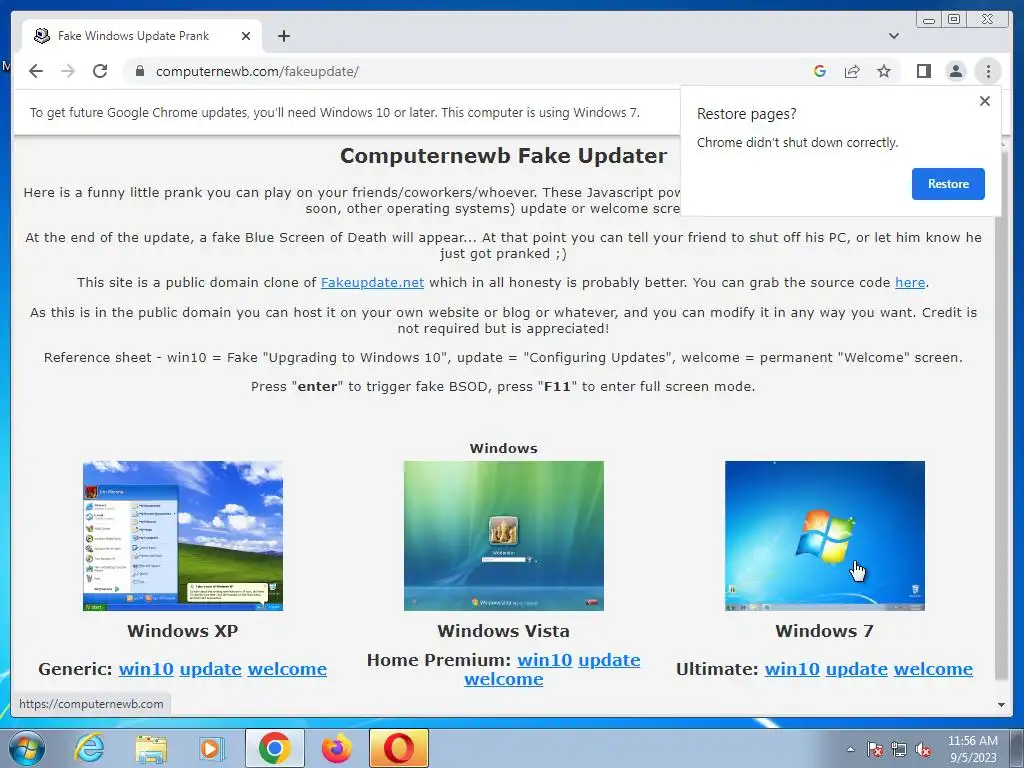Screen dimensions: 1024x768
Task: Click the Windows 7 thumbnail
Action: click(825, 536)
